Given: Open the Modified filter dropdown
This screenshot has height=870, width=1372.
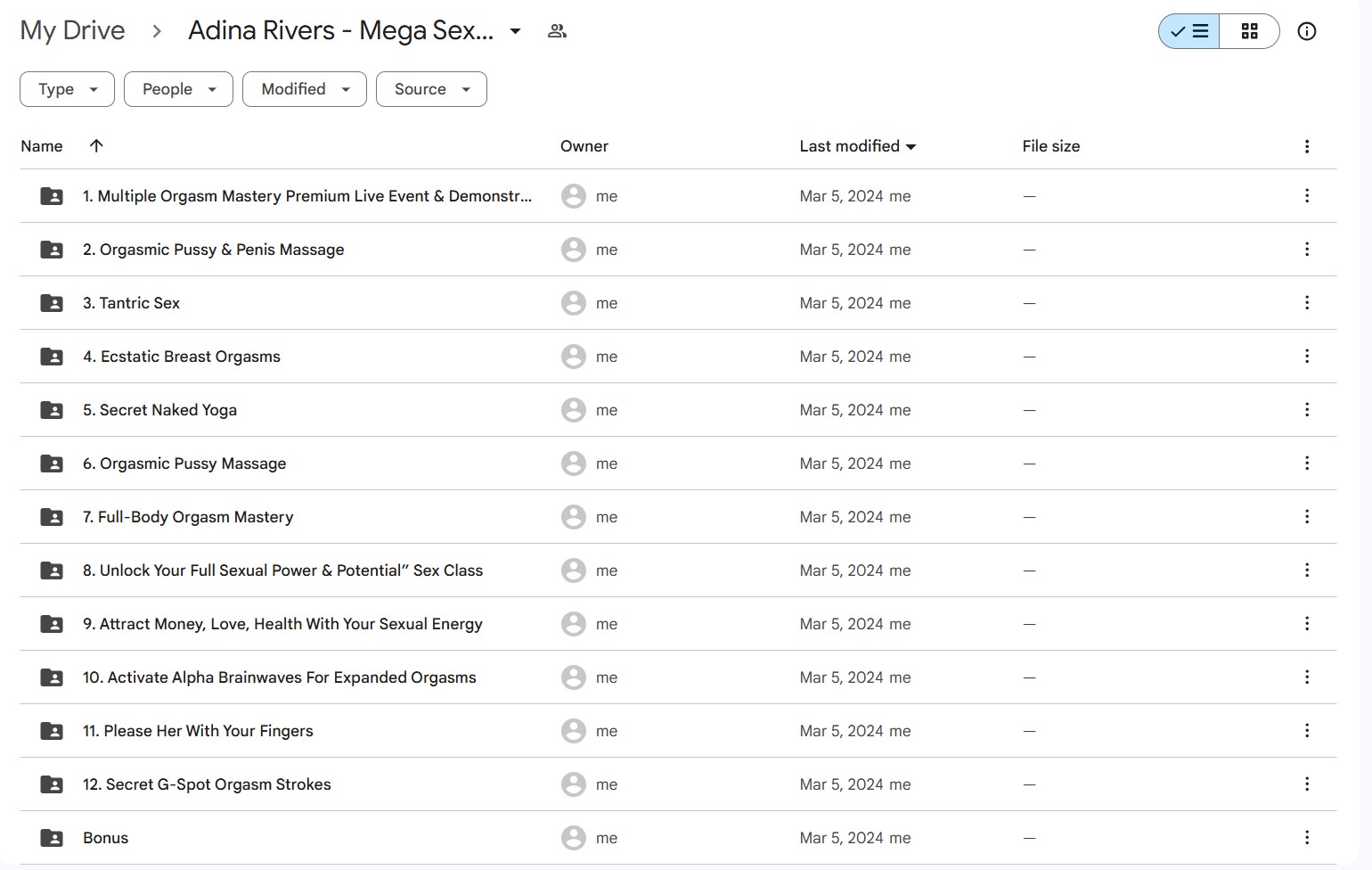Looking at the screenshot, I should [304, 89].
